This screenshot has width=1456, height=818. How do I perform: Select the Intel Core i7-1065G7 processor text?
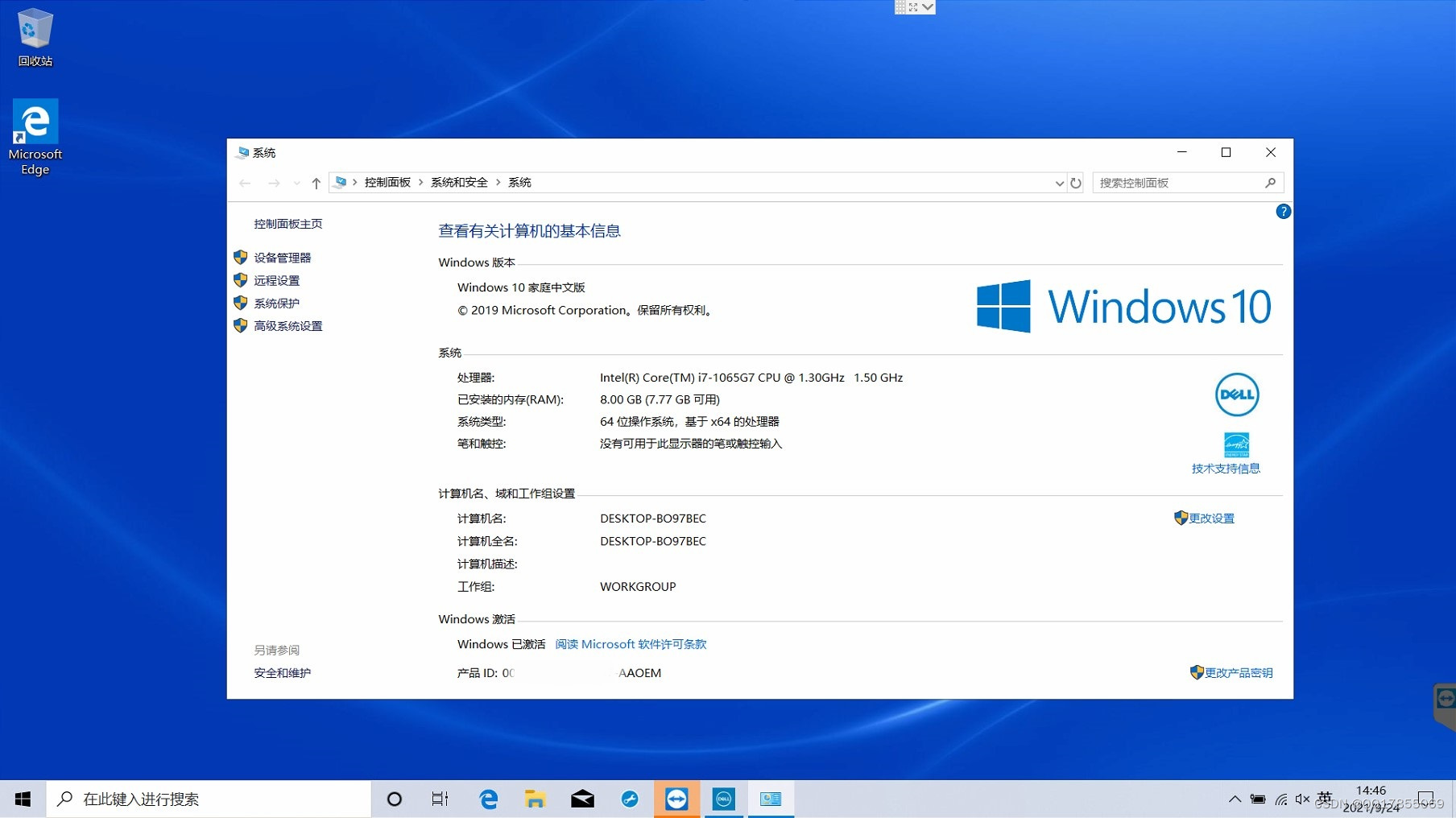click(751, 378)
